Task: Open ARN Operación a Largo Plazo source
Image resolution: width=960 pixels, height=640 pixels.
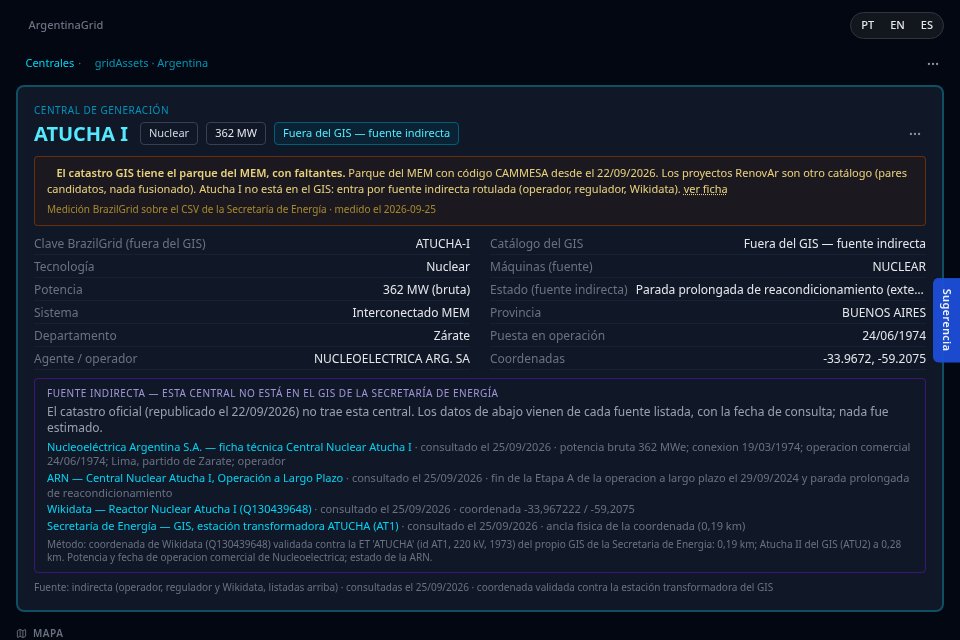Action: pos(195,478)
